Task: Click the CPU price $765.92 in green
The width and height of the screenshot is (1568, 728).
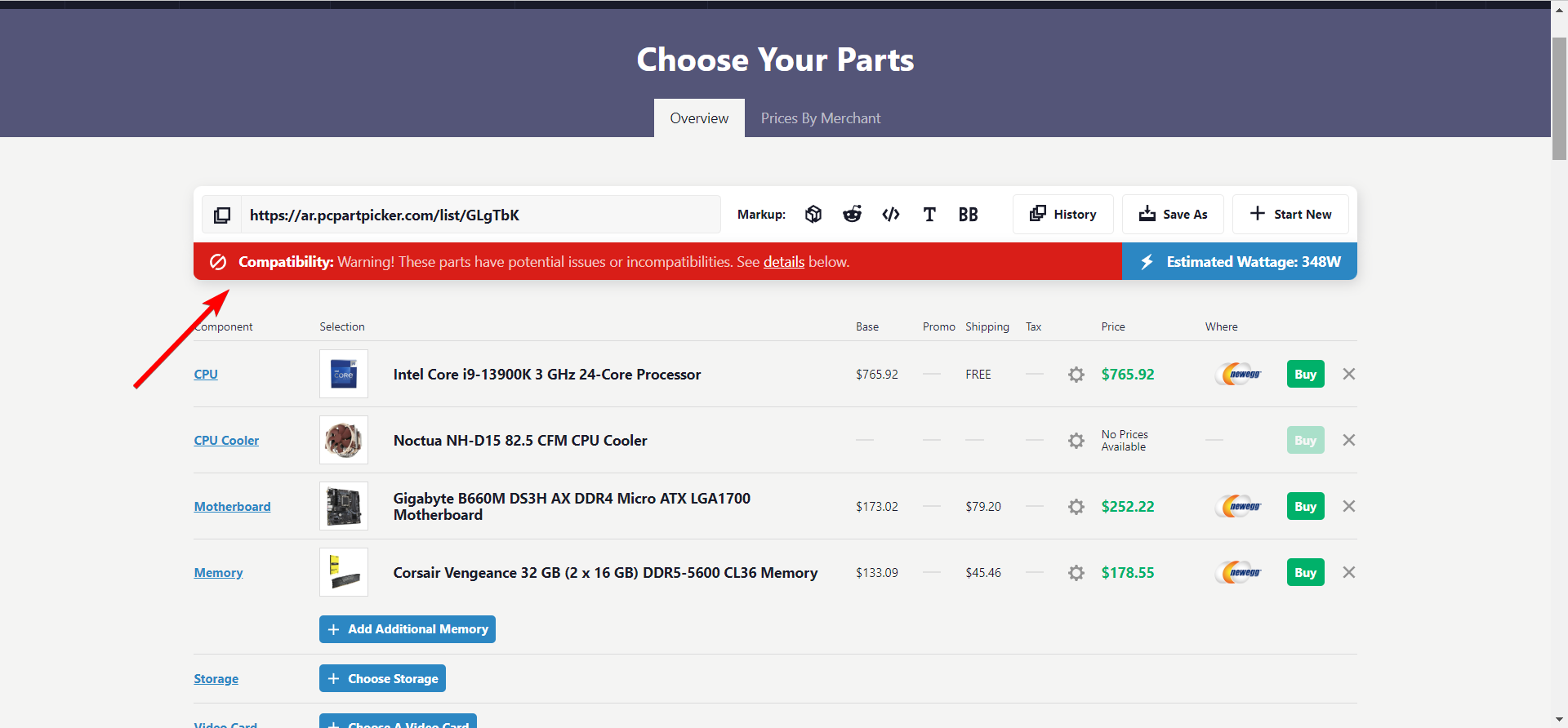Action: coord(1128,374)
